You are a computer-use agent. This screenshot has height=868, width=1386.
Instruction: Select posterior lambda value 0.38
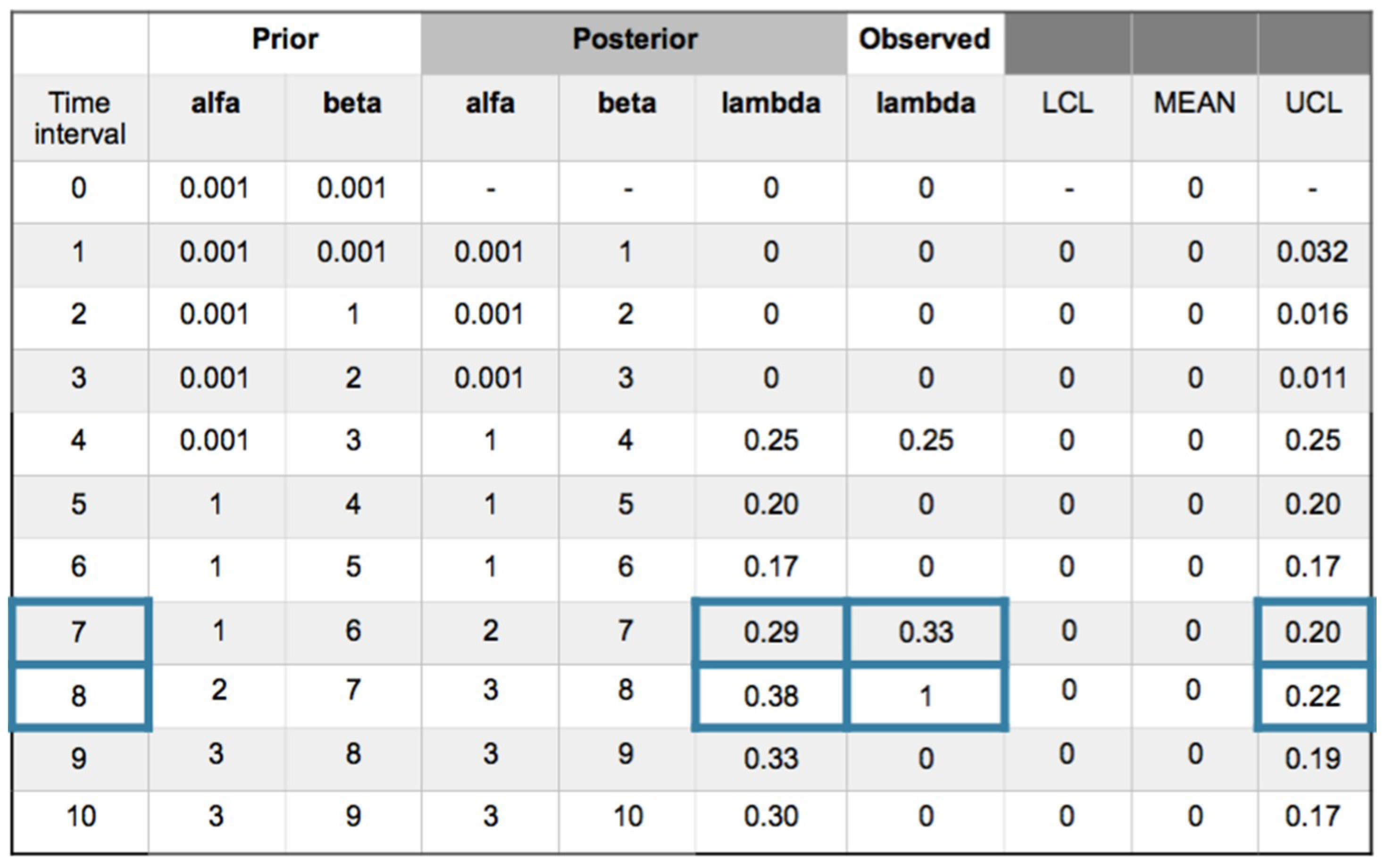pos(771,696)
